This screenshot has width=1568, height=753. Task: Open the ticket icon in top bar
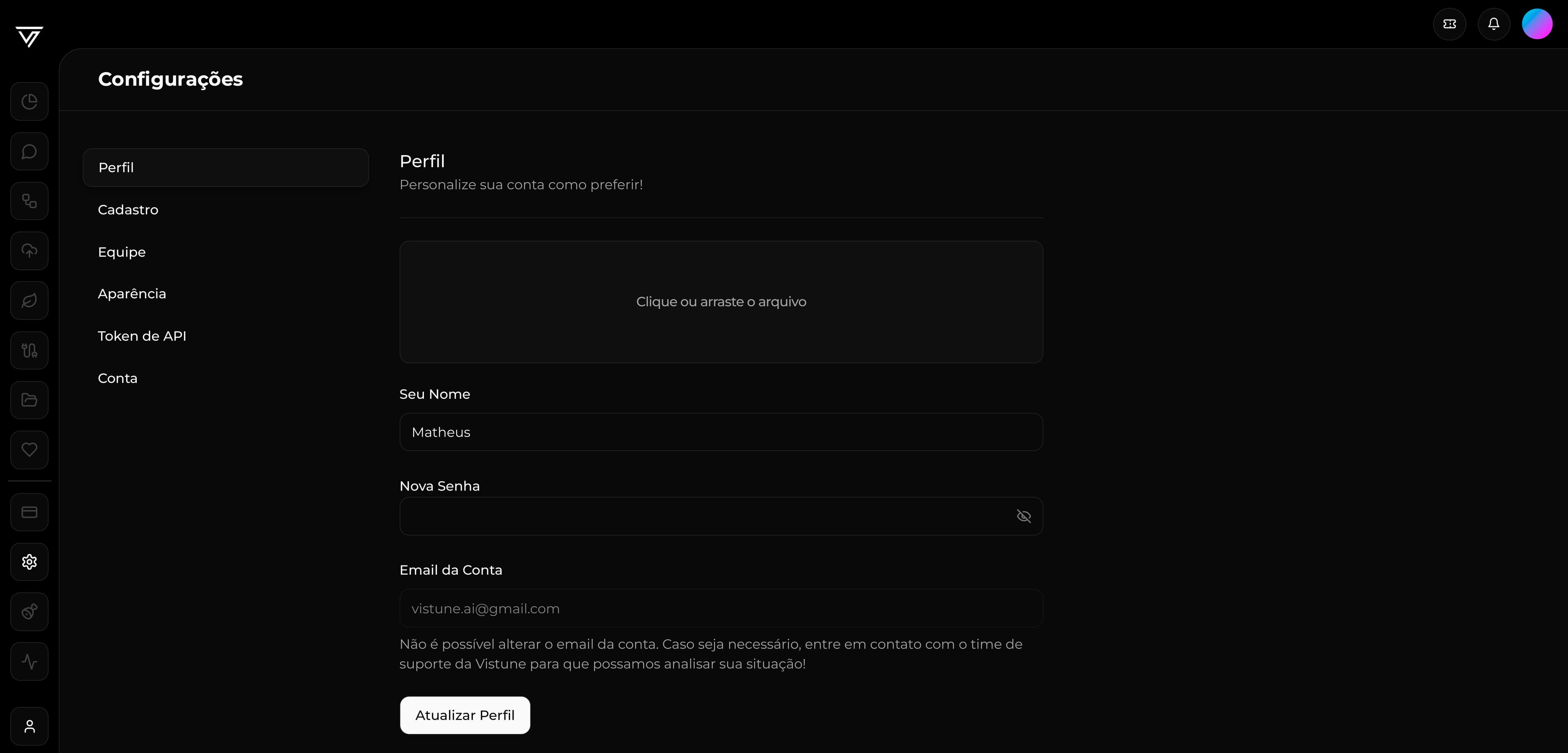1449,24
